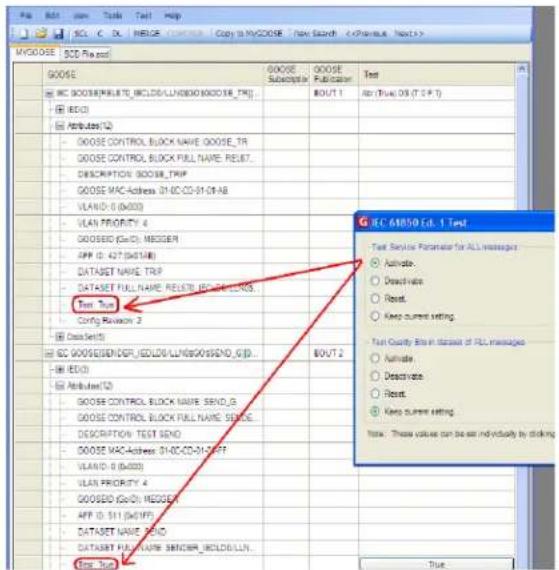Click the C toolbar button

(100, 33)
